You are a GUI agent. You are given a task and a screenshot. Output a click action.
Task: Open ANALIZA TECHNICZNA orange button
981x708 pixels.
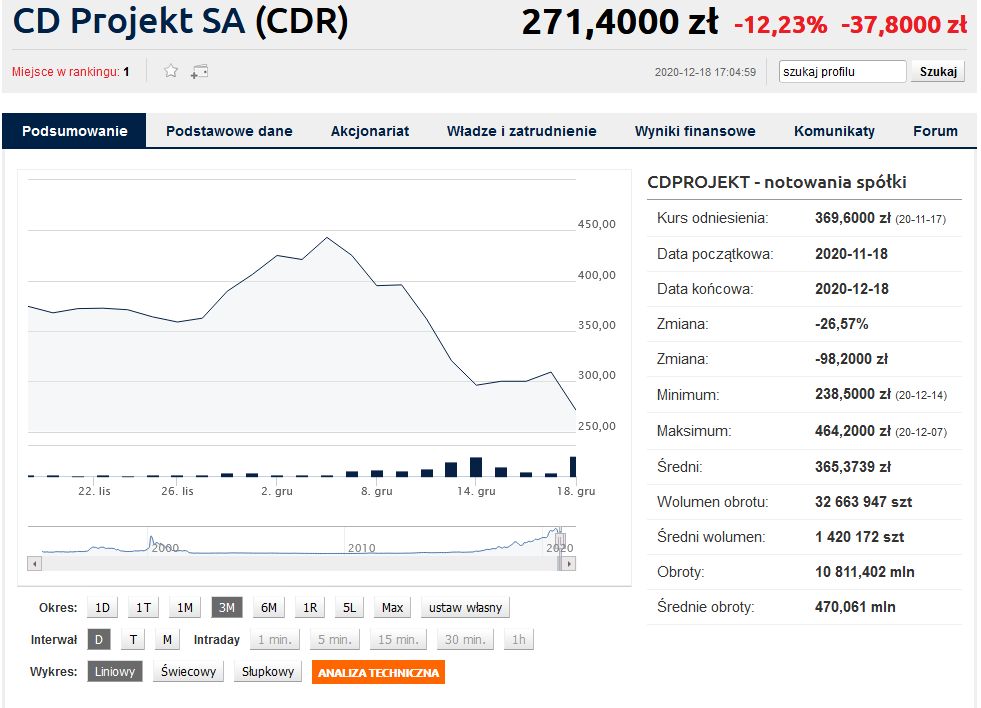click(x=378, y=672)
